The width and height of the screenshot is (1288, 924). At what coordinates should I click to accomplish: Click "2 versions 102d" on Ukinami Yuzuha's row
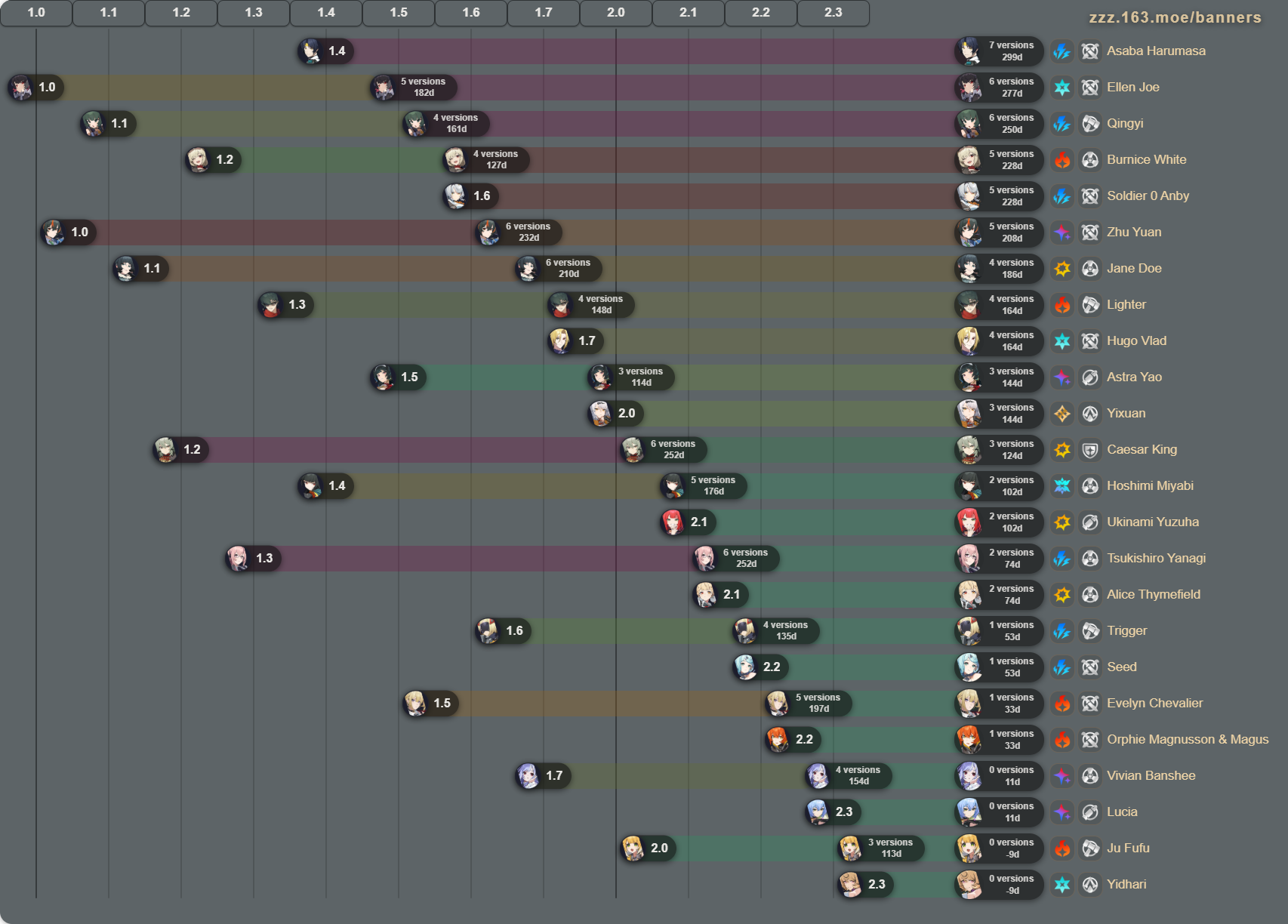click(999, 522)
